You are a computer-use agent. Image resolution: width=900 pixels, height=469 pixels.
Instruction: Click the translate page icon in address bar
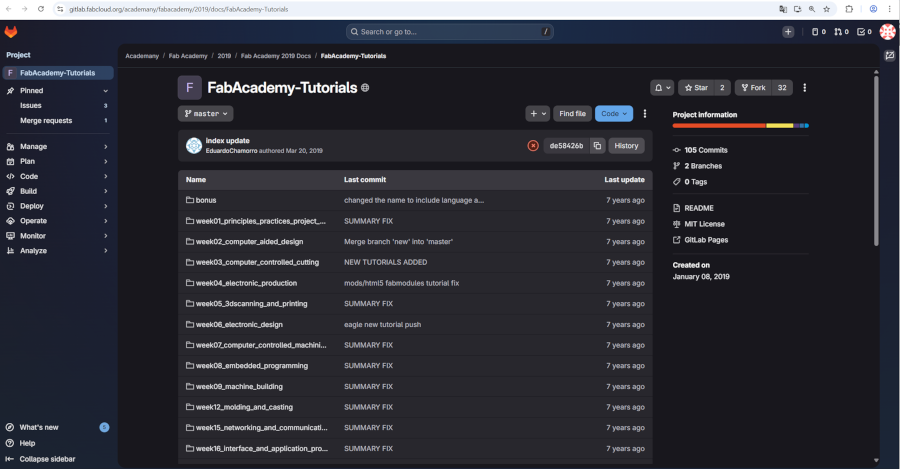[783, 9]
